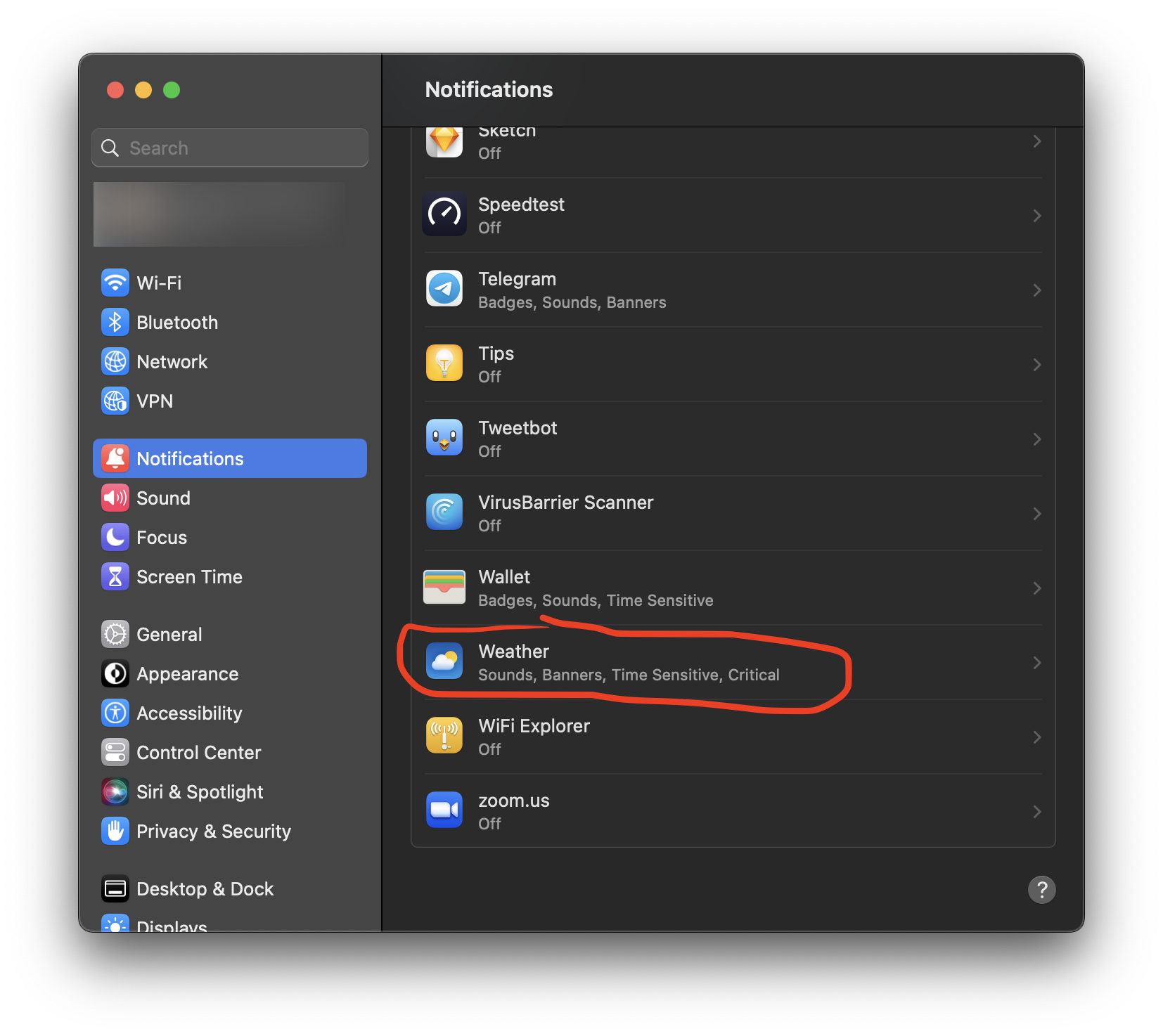Expand VirusBarrier Scanner settings chevron
1163x1036 pixels.
(1037, 513)
